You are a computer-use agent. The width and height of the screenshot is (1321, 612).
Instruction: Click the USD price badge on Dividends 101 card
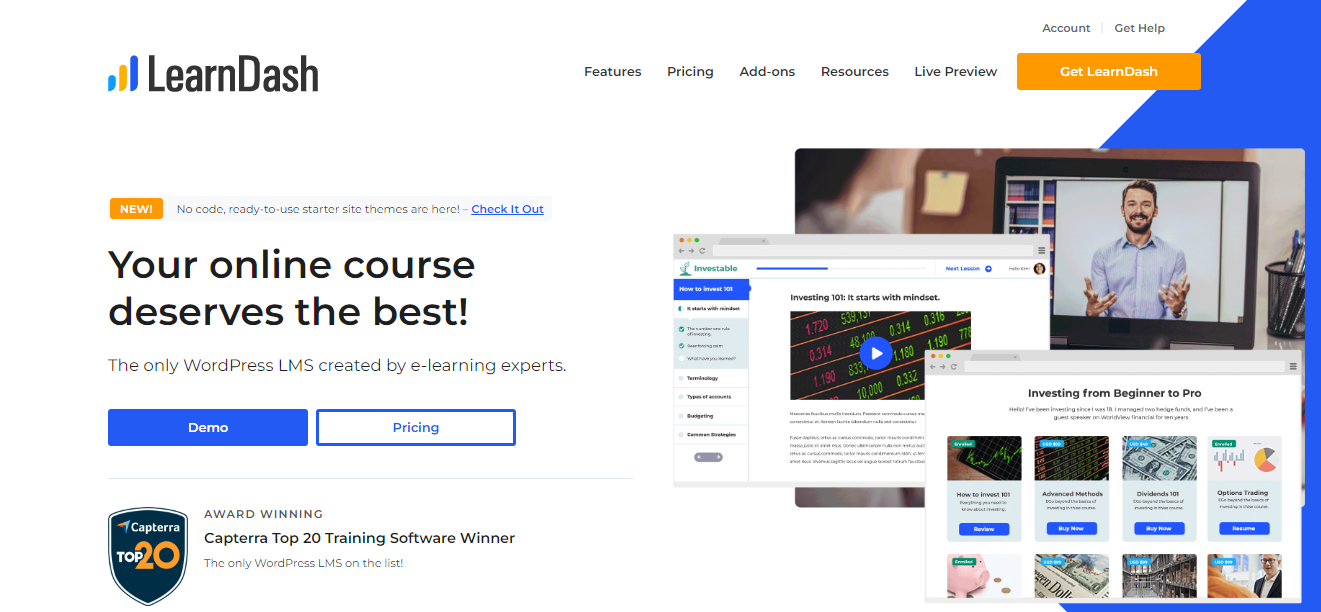pyautogui.click(x=1138, y=443)
